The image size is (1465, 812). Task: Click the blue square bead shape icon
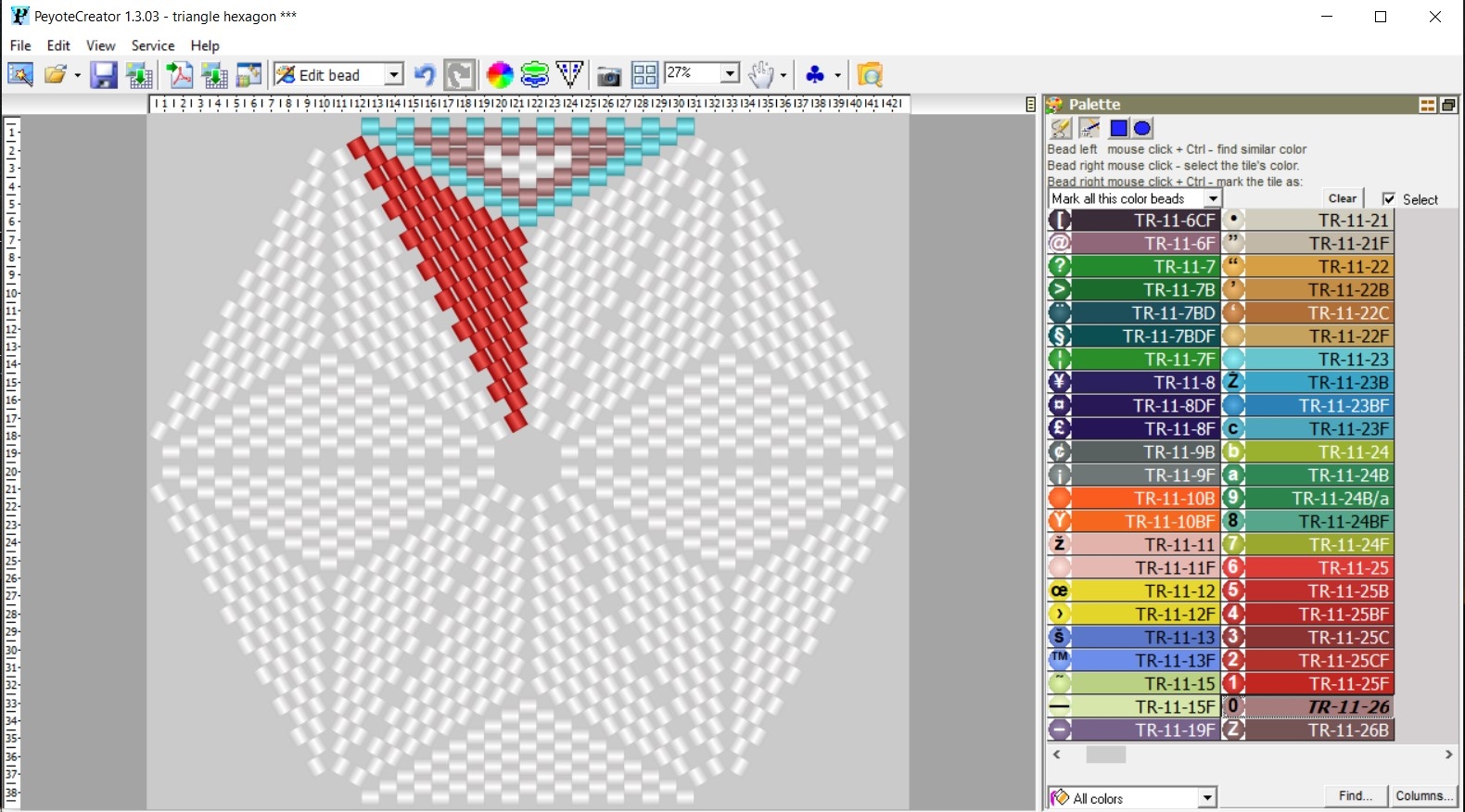click(1119, 128)
